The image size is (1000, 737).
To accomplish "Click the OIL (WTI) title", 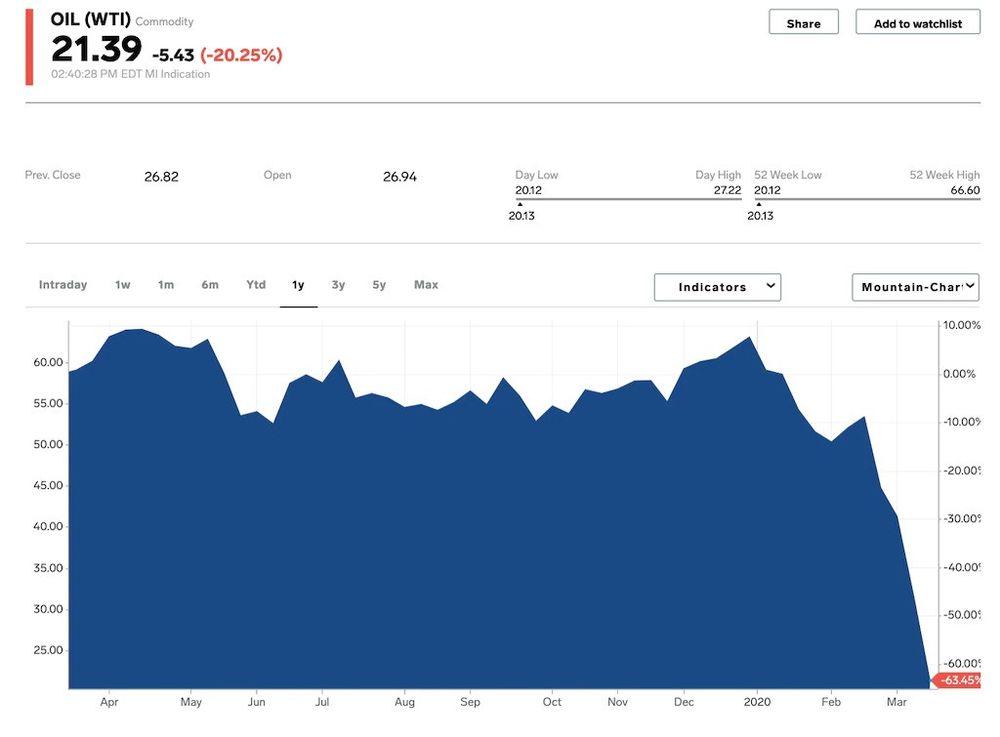I will click(x=91, y=19).
